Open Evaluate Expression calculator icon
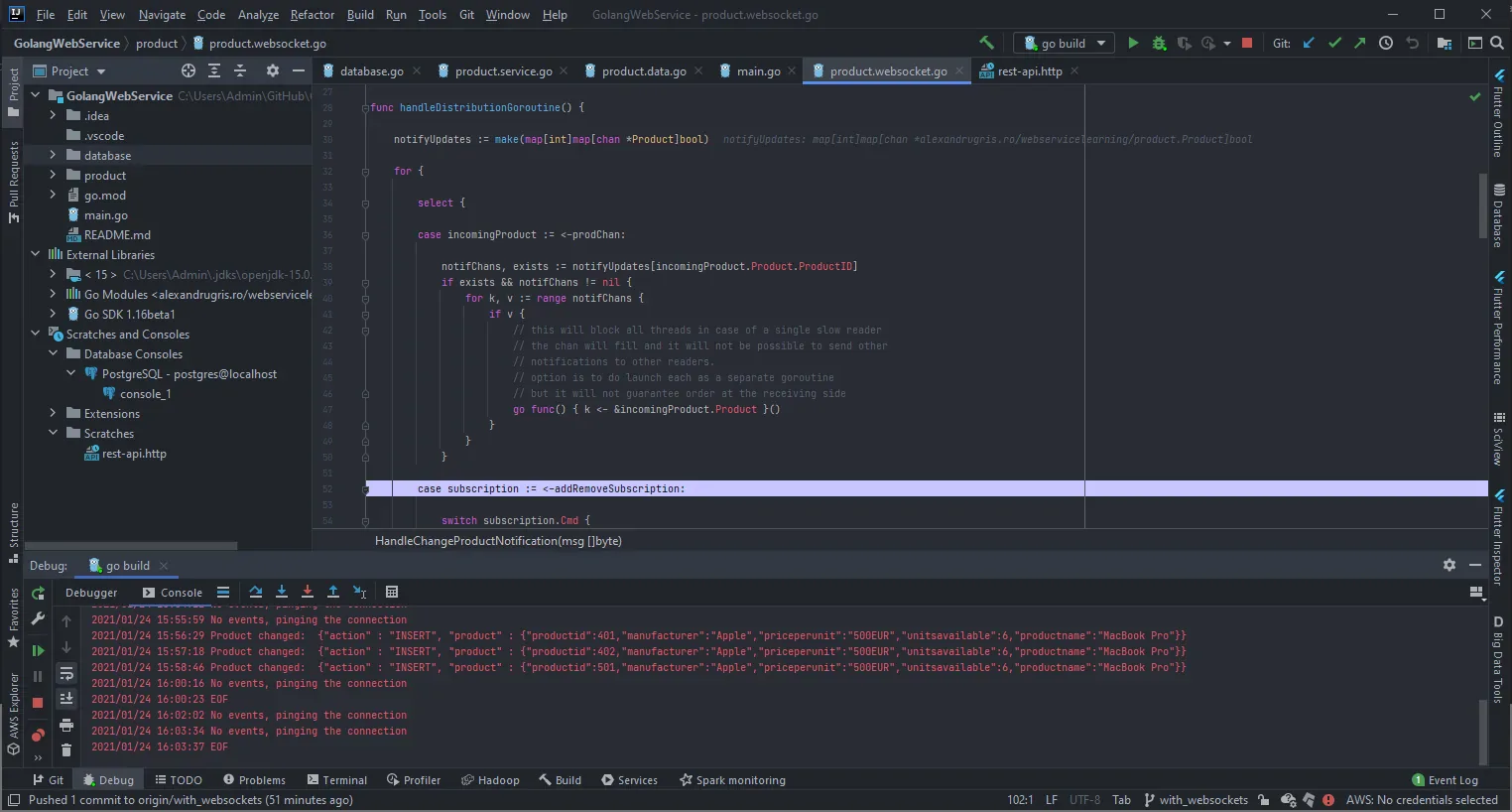 coord(392,592)
